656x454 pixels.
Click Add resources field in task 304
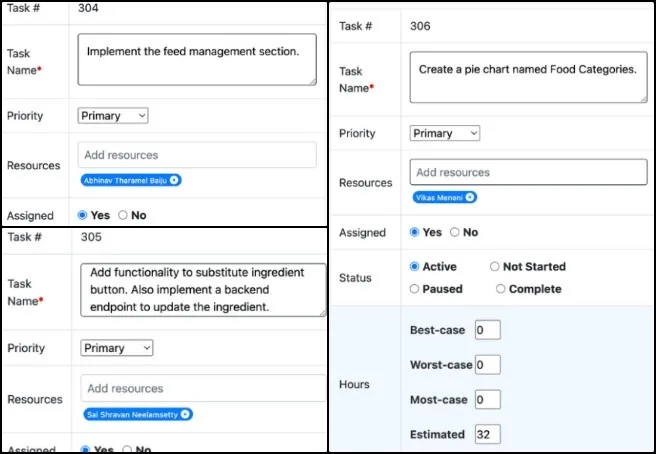[197, 155]
